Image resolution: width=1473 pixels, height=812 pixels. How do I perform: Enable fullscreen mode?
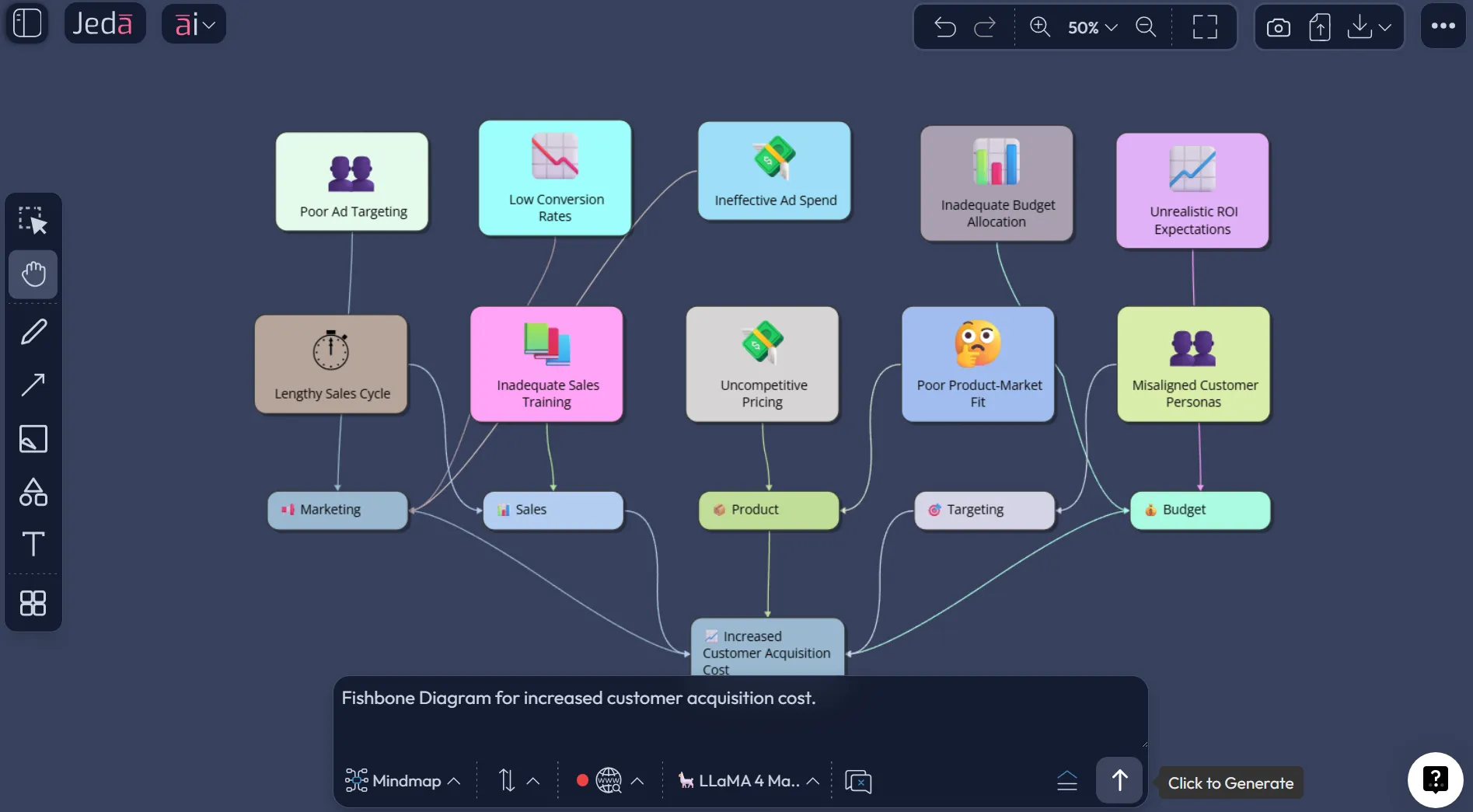tap(1204, 27)
